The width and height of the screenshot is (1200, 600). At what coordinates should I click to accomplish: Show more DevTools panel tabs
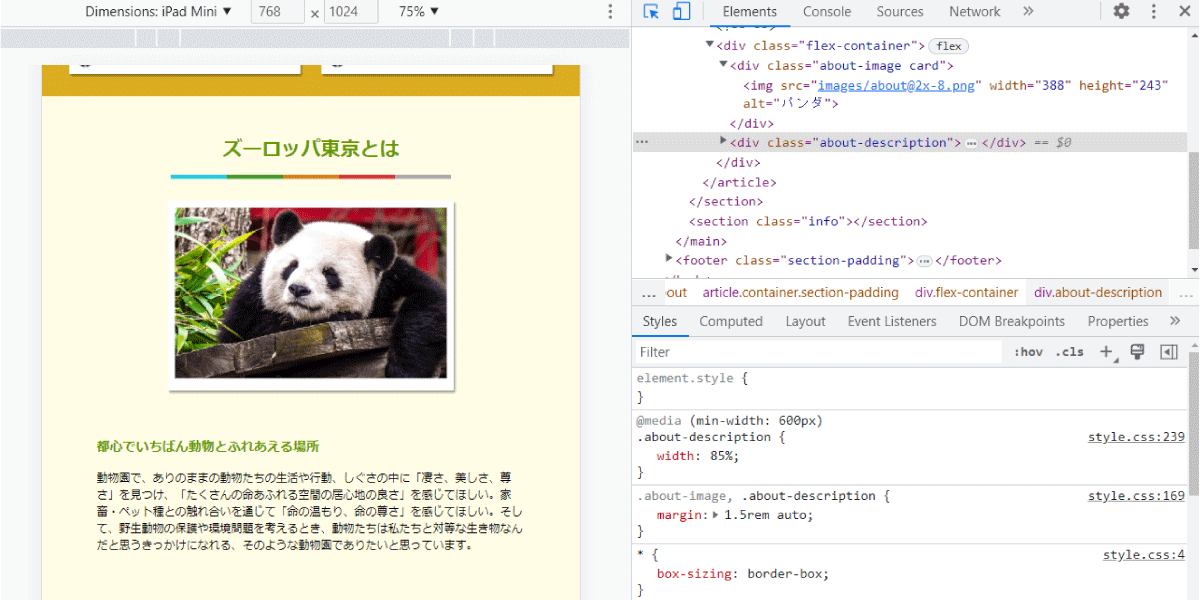[x=1028, y=12]
